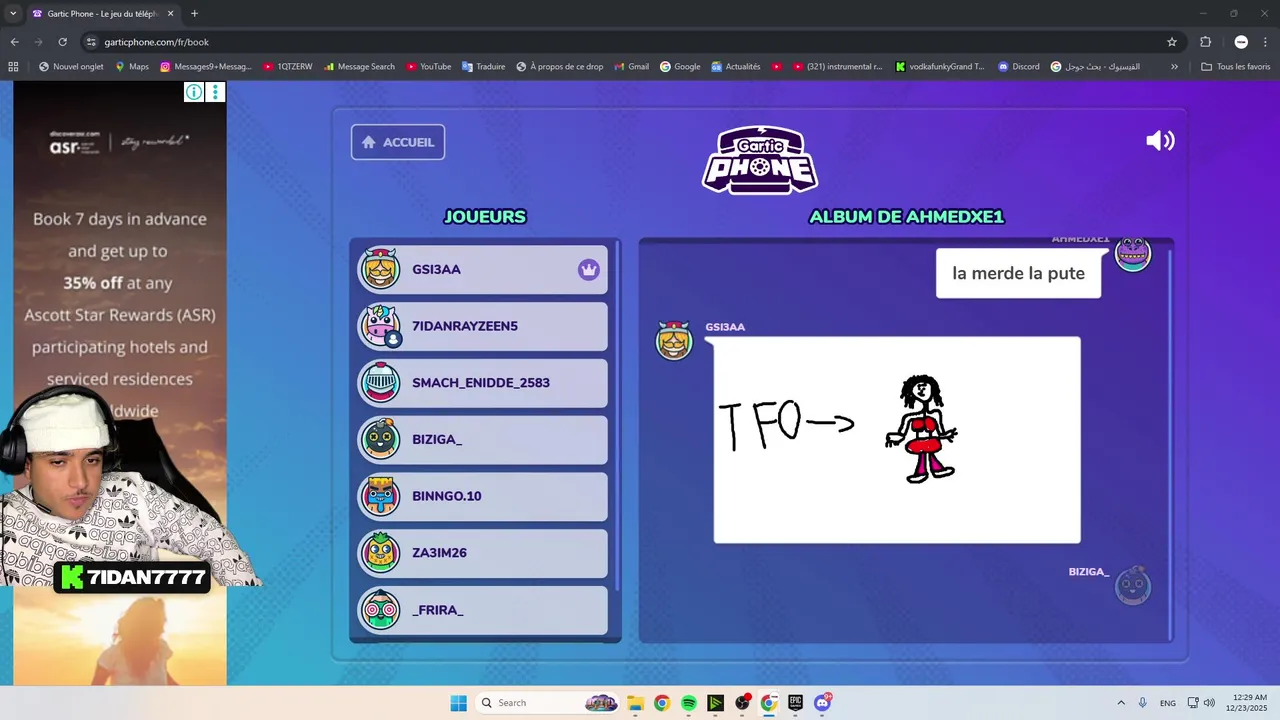Viewport: 1280px width, 720px height.
Task: Open the Message Search bookmark
Action: pyautogui.click(x=359, y=67)
